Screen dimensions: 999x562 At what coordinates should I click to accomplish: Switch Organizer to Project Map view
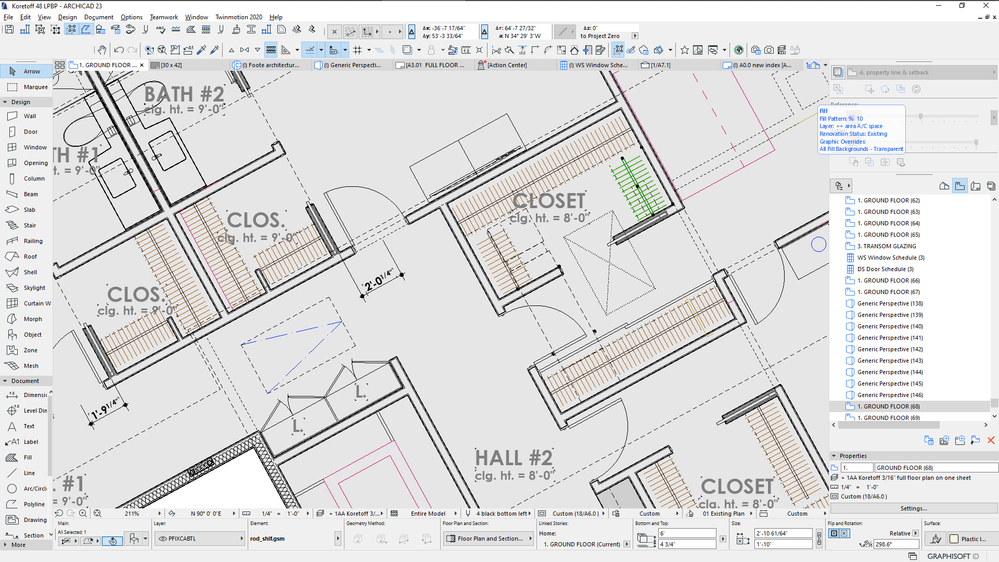(944, 186)
